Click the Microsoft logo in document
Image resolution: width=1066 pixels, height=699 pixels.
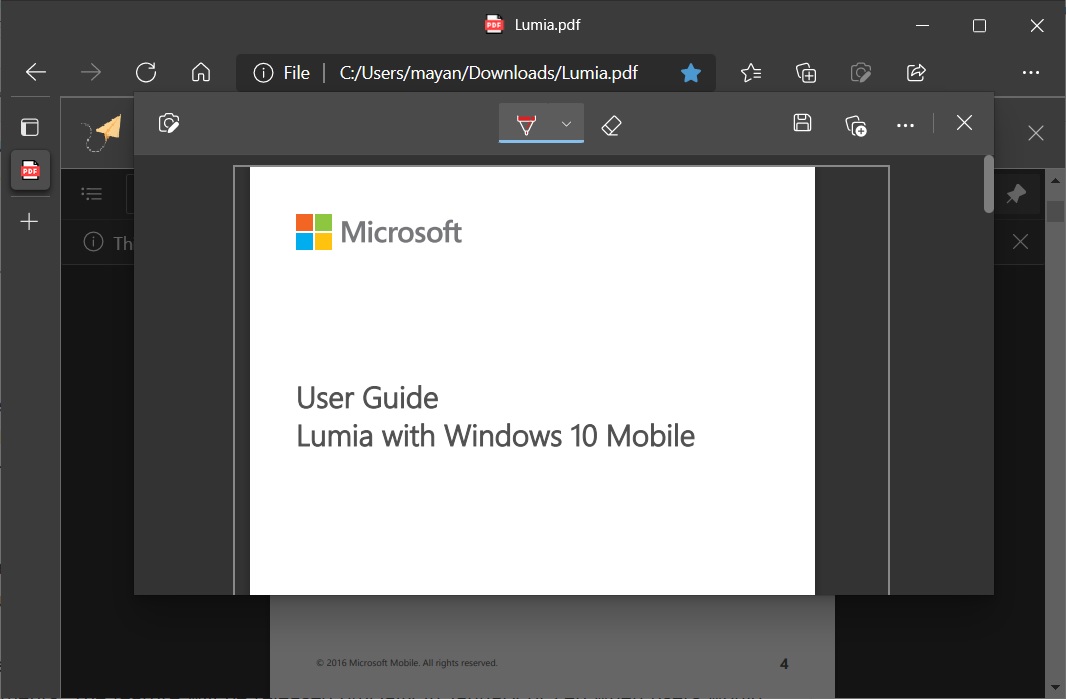pos(379,232)
